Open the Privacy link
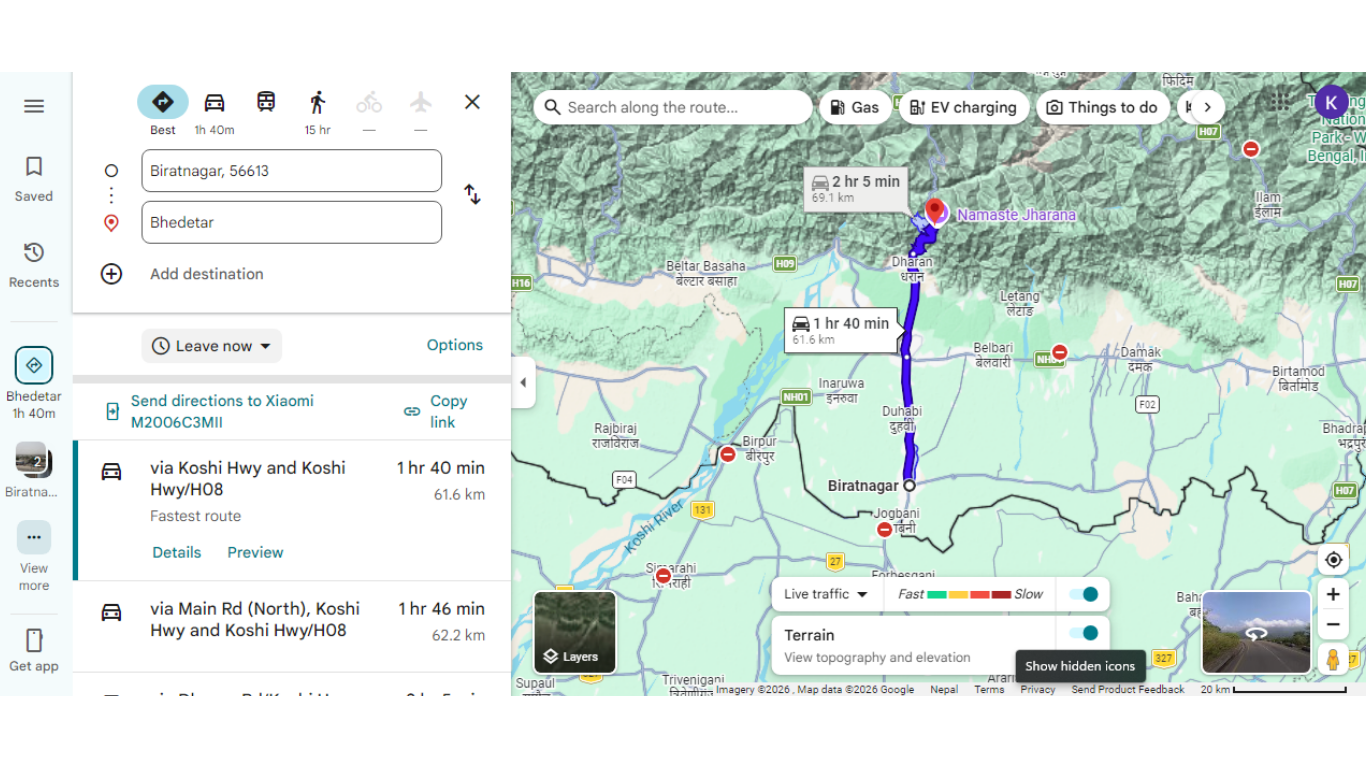 (1038, 689)
